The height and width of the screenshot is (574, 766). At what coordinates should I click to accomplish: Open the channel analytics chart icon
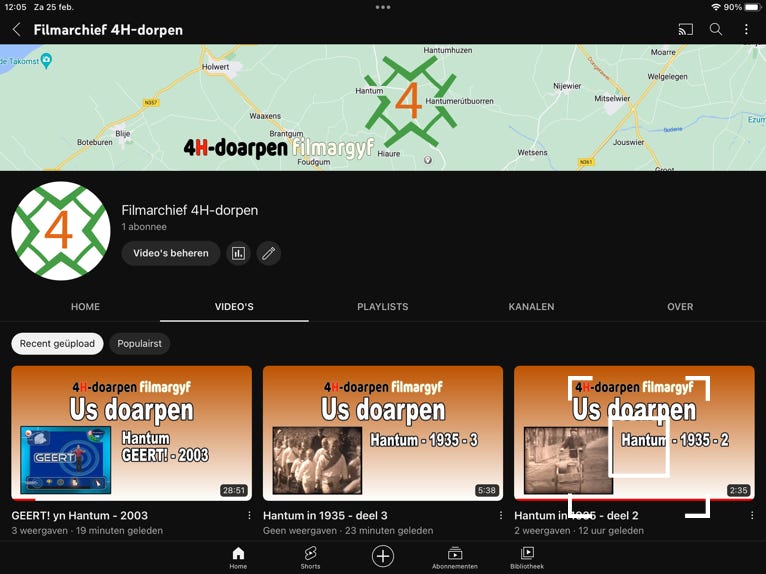click(x=238, y=253)
